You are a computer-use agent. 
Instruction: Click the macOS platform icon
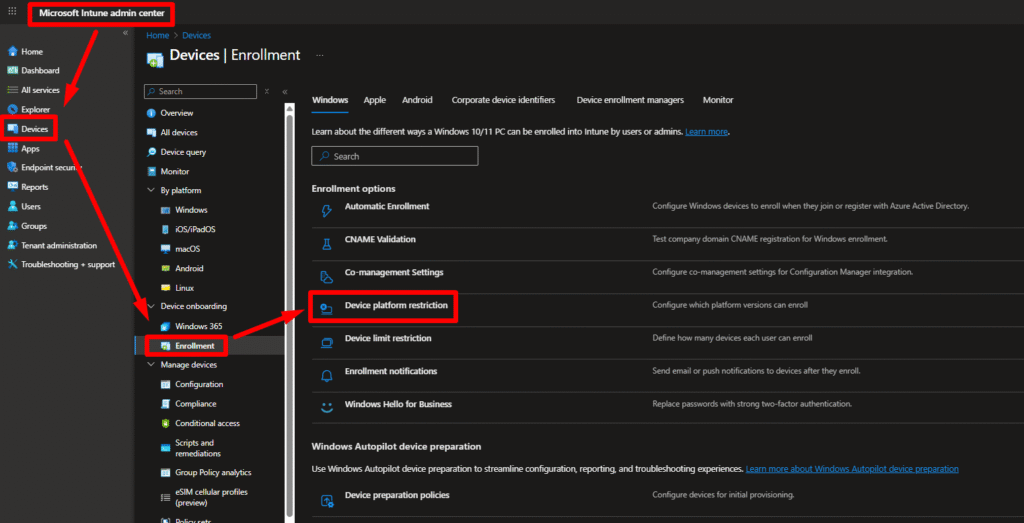coord(165,249)
